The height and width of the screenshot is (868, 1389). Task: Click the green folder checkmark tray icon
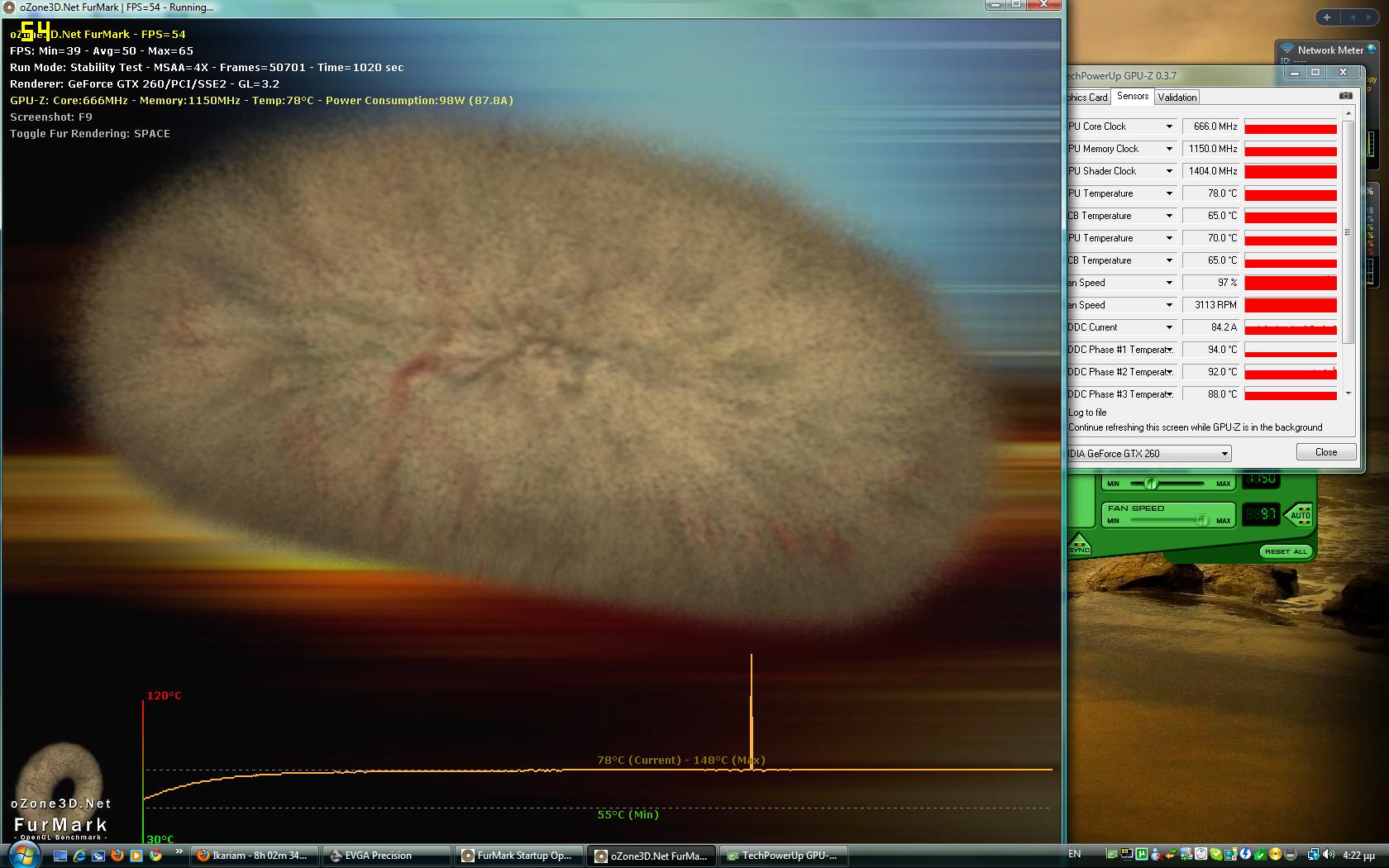pyautogui.click(x=1260, y=855)
